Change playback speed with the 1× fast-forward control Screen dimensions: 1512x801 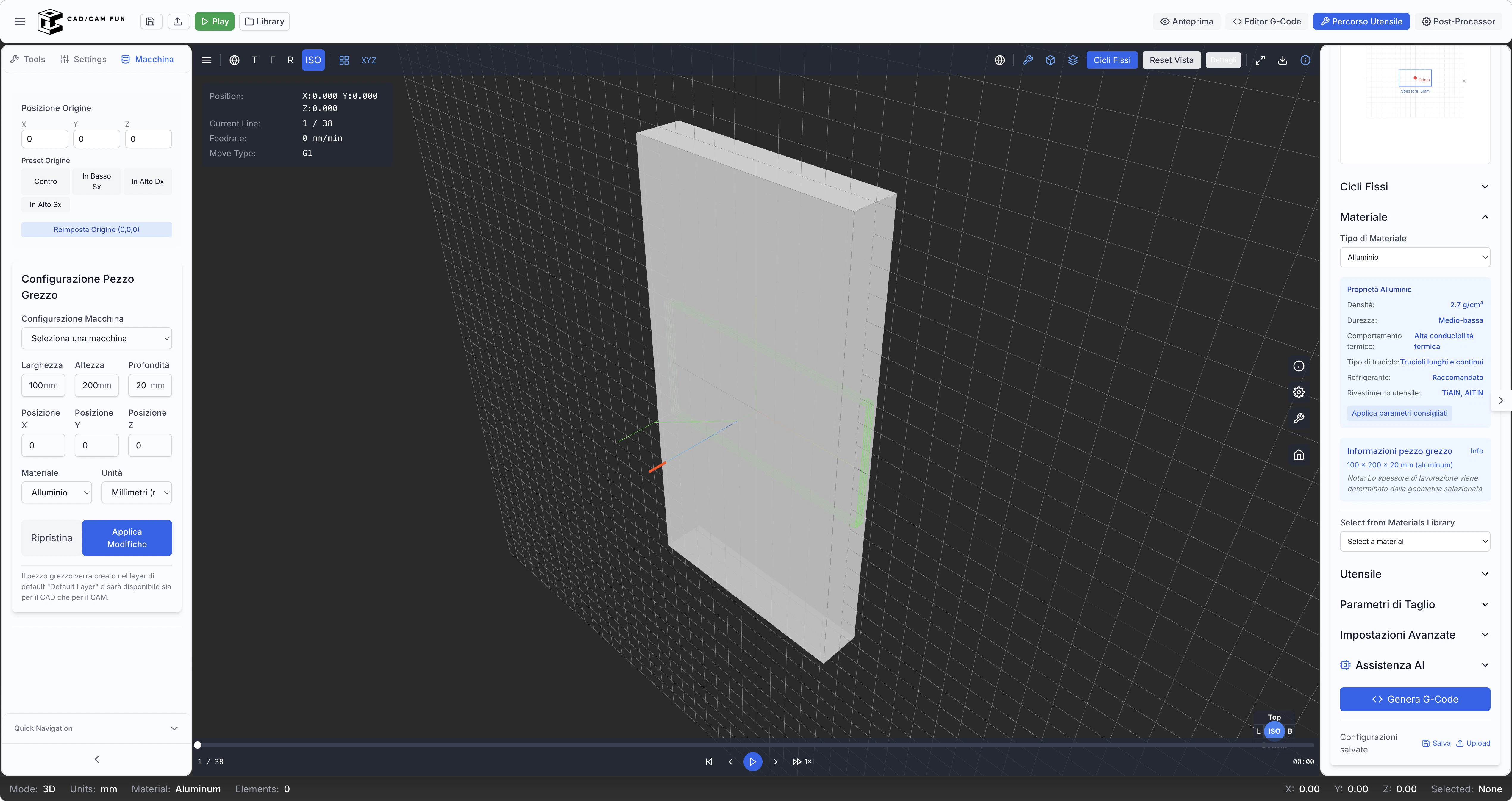tap(801, 762)
